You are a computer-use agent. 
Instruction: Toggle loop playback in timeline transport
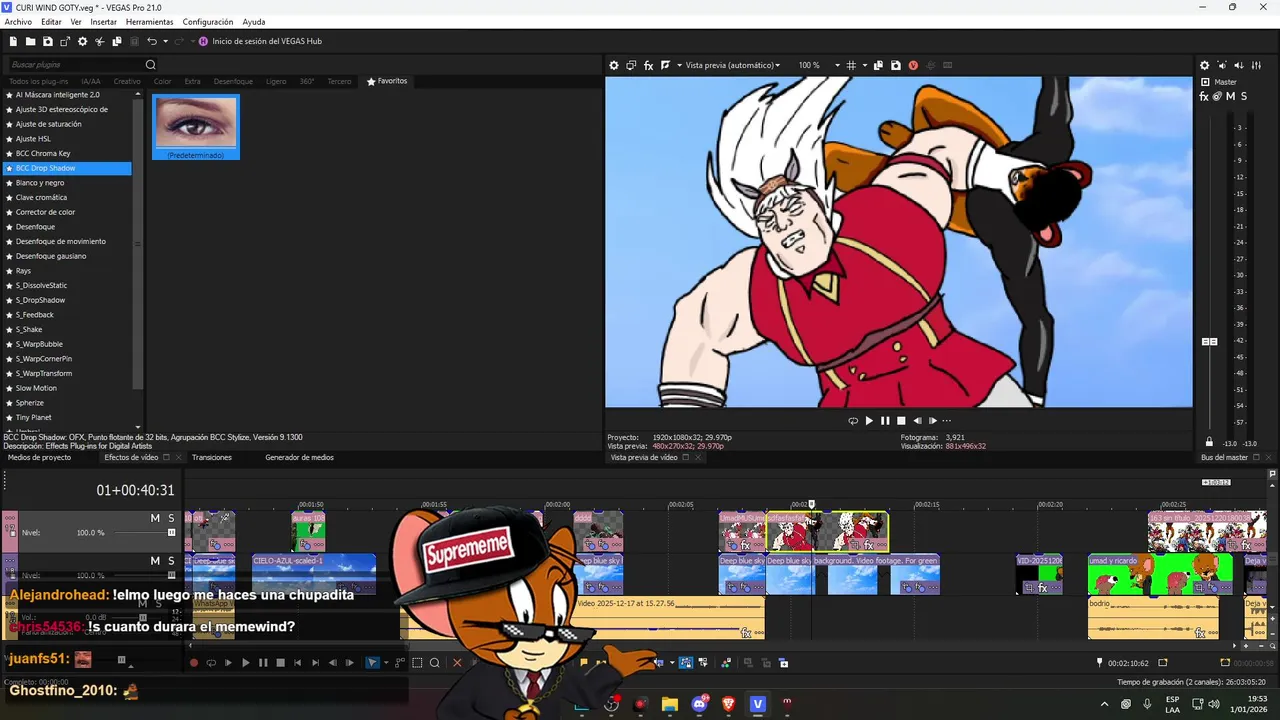(x=211, y=662)
